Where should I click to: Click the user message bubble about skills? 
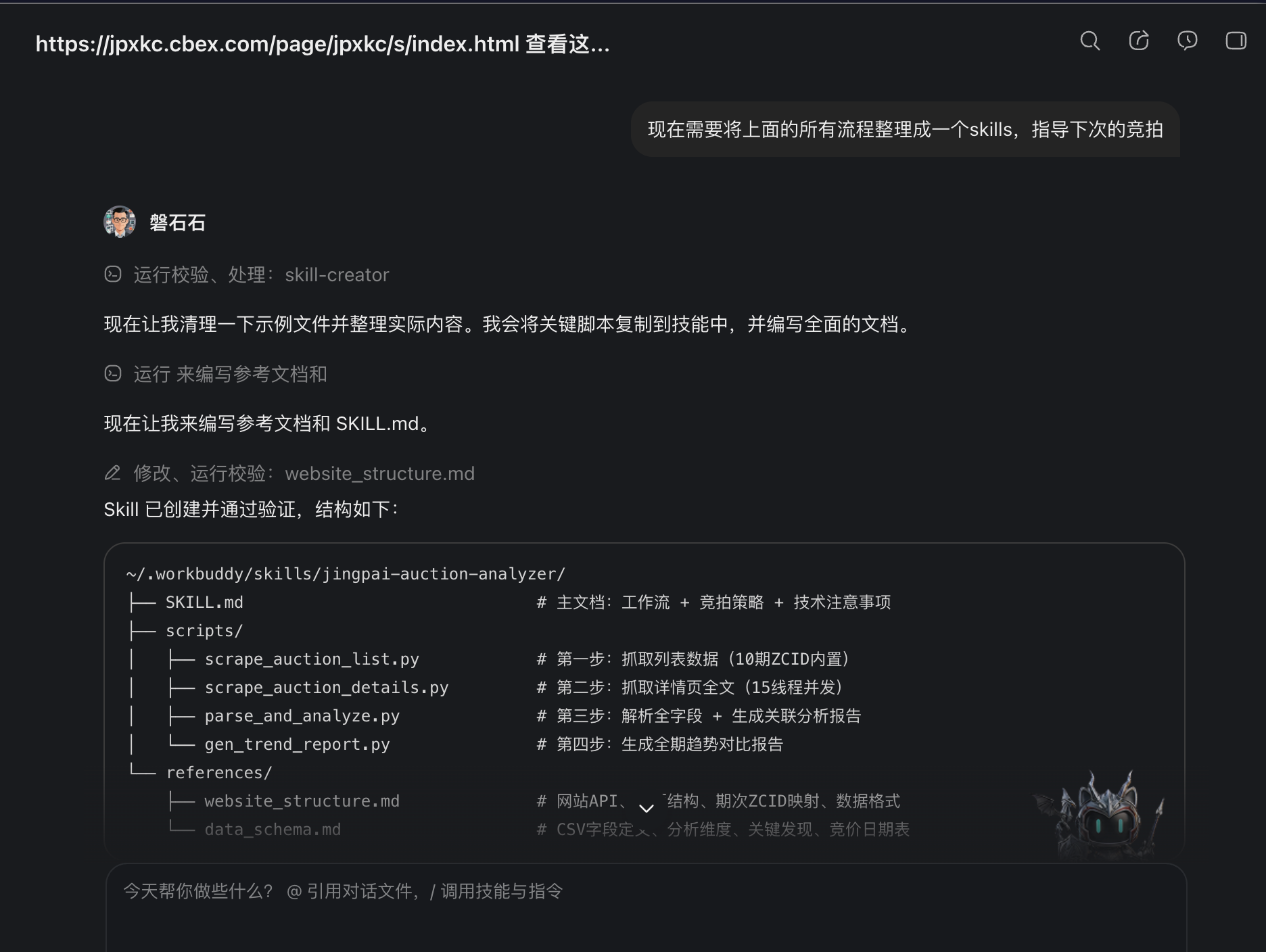click(906, 129)
